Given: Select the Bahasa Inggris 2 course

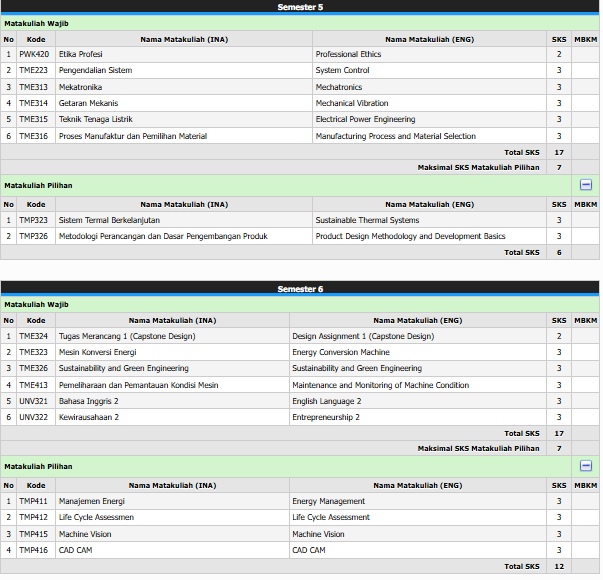Looking at the screenshot, I should [x=89, y=401].
